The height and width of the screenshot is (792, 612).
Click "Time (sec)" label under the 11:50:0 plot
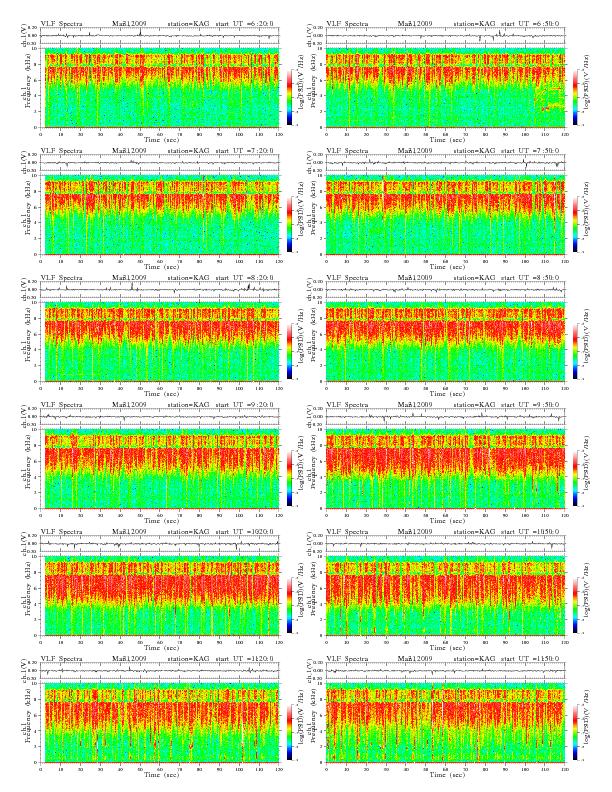pos(447,774)
